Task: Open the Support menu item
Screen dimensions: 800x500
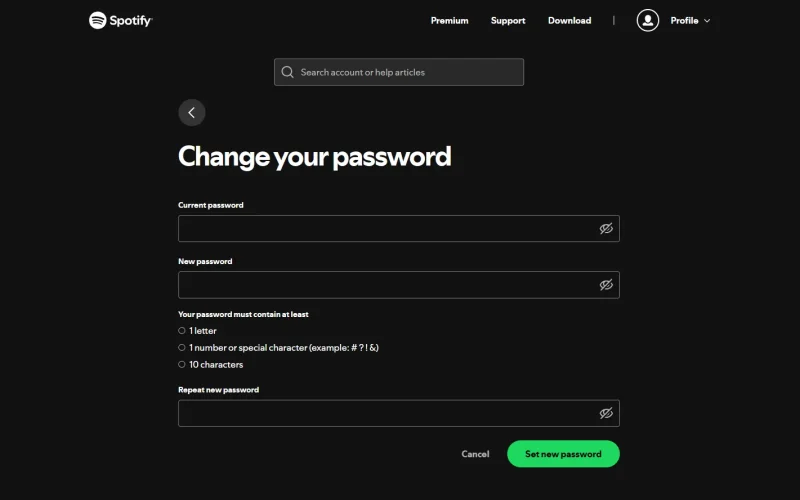Action: 508,20
